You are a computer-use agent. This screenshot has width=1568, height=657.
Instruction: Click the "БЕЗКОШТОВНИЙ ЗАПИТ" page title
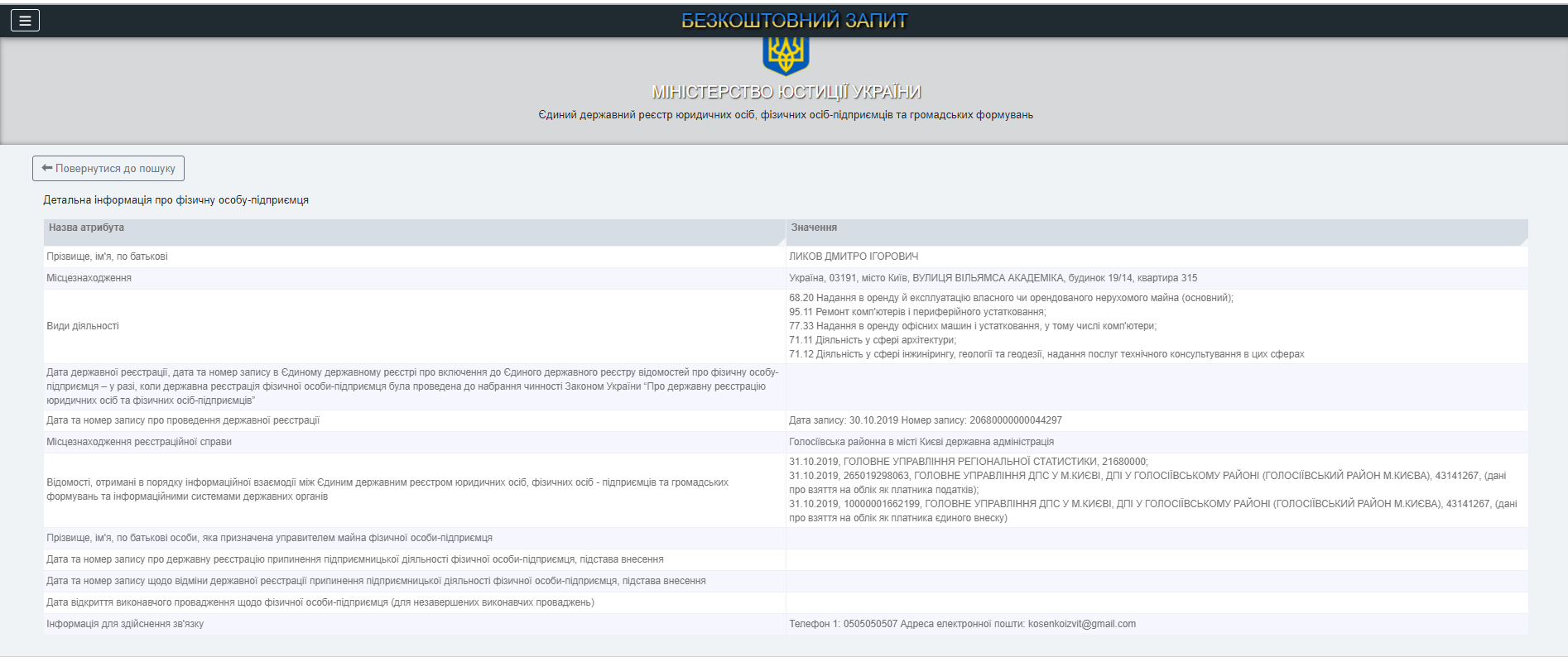(794, 21)
